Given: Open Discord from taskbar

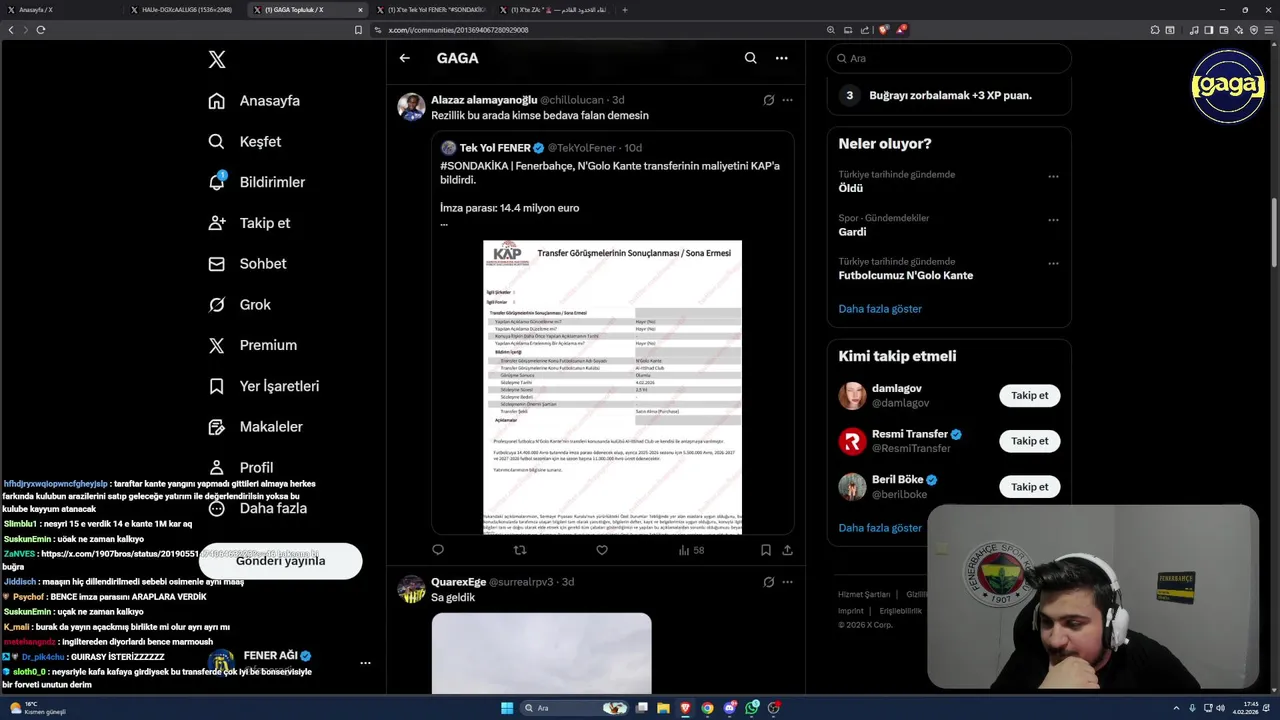Looking at the screenshot, I should pos(730,708).
